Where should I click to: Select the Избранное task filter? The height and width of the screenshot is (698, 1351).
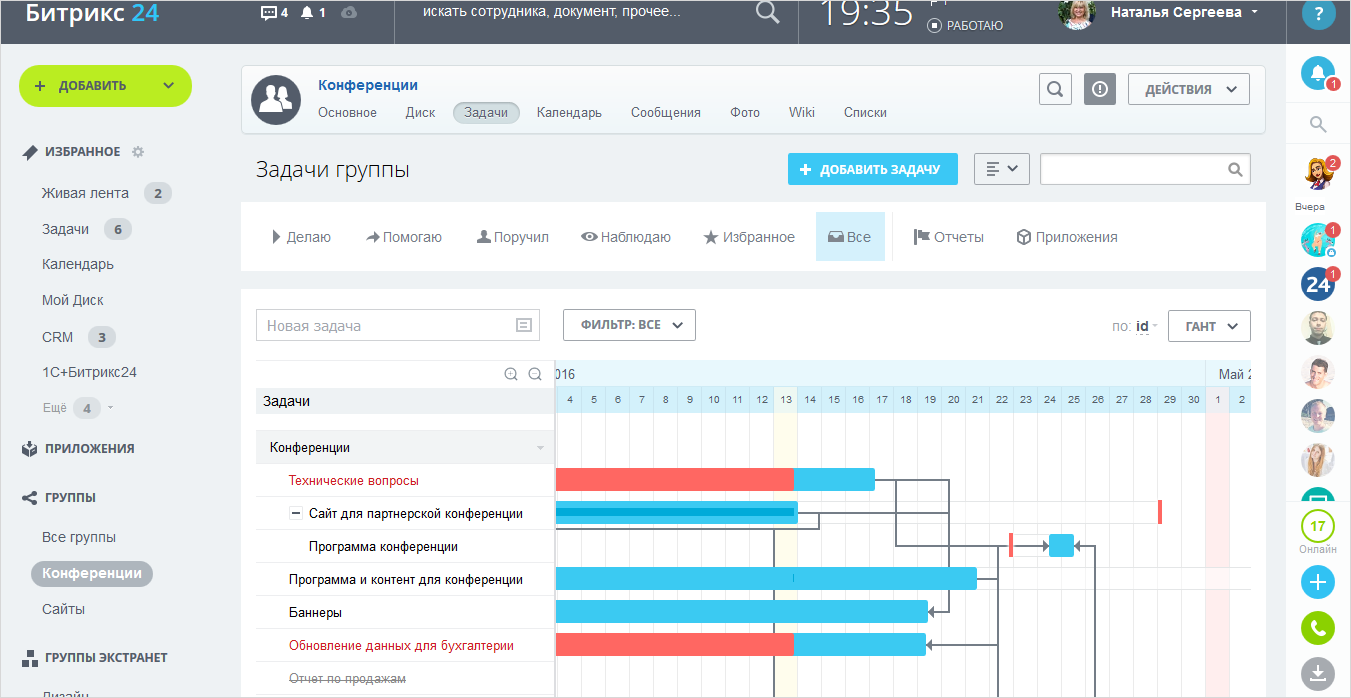point(749,237)
